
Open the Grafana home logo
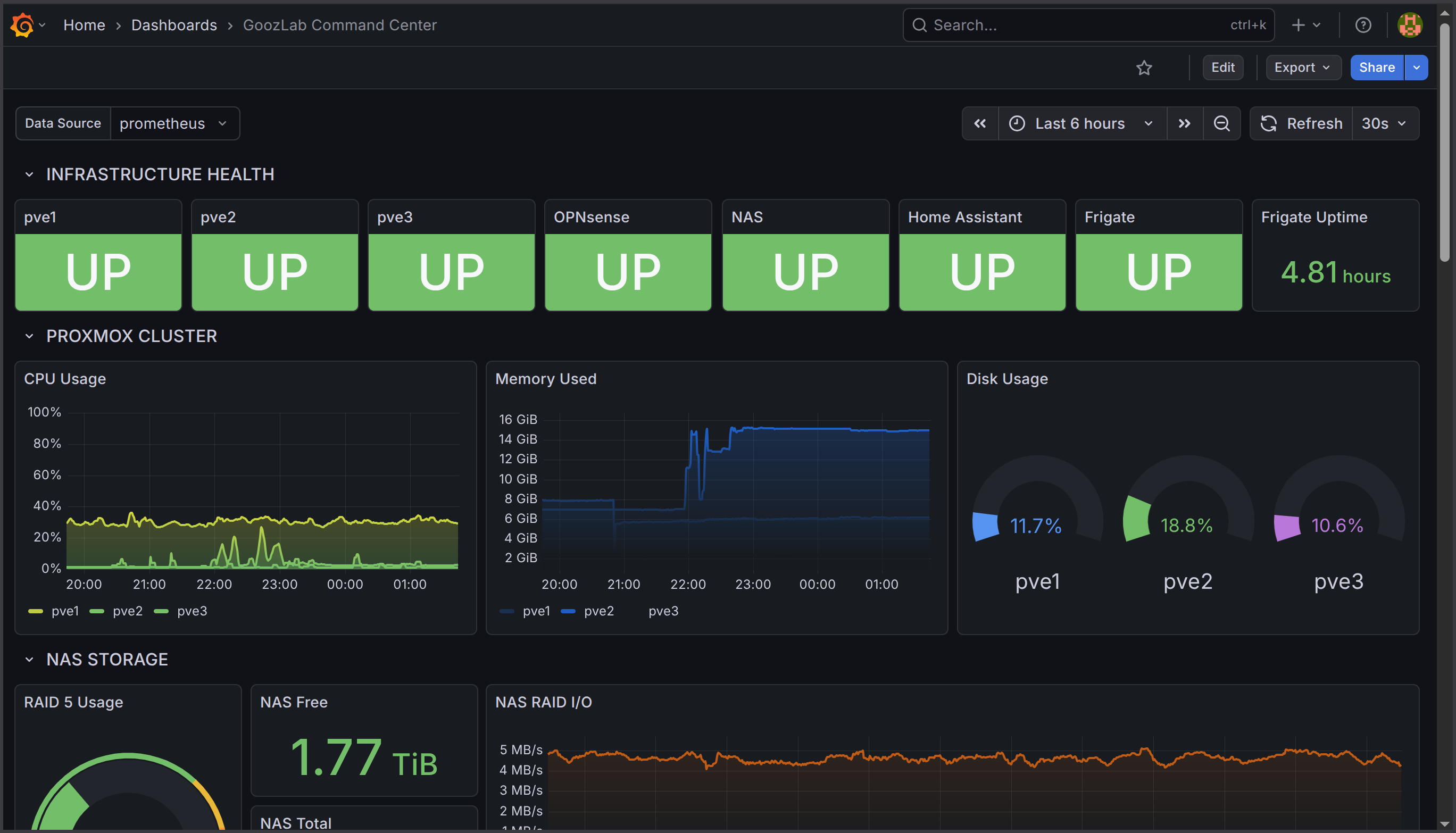pyautogui.click(x=22, y=24)
